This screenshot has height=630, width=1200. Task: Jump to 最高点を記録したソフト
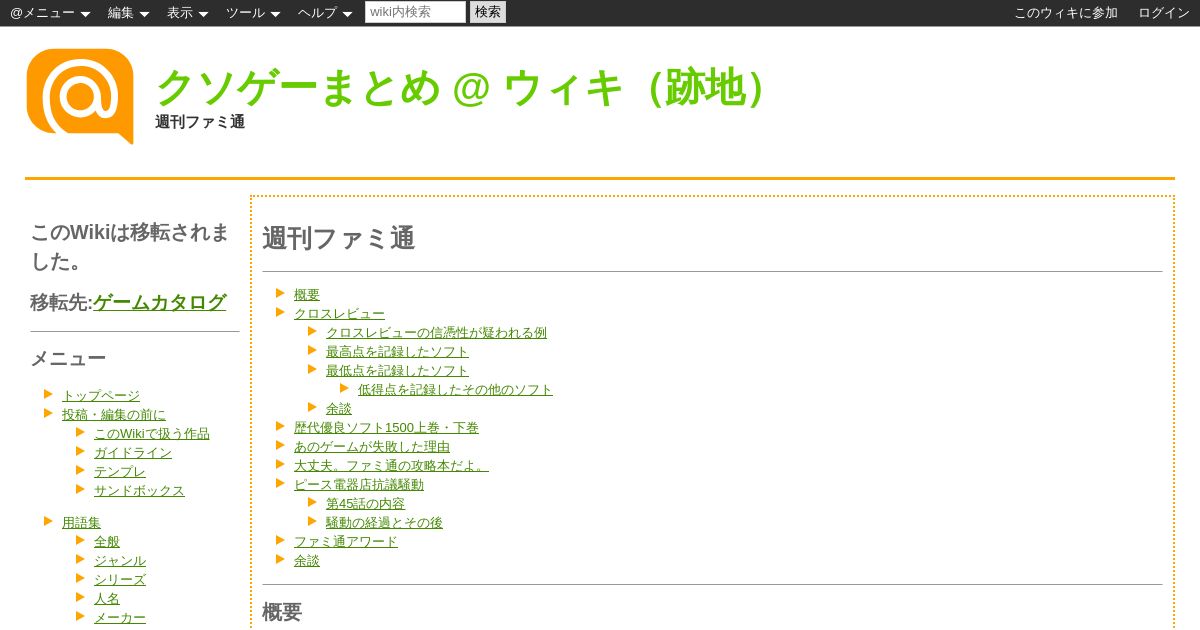tap(397, 352)
